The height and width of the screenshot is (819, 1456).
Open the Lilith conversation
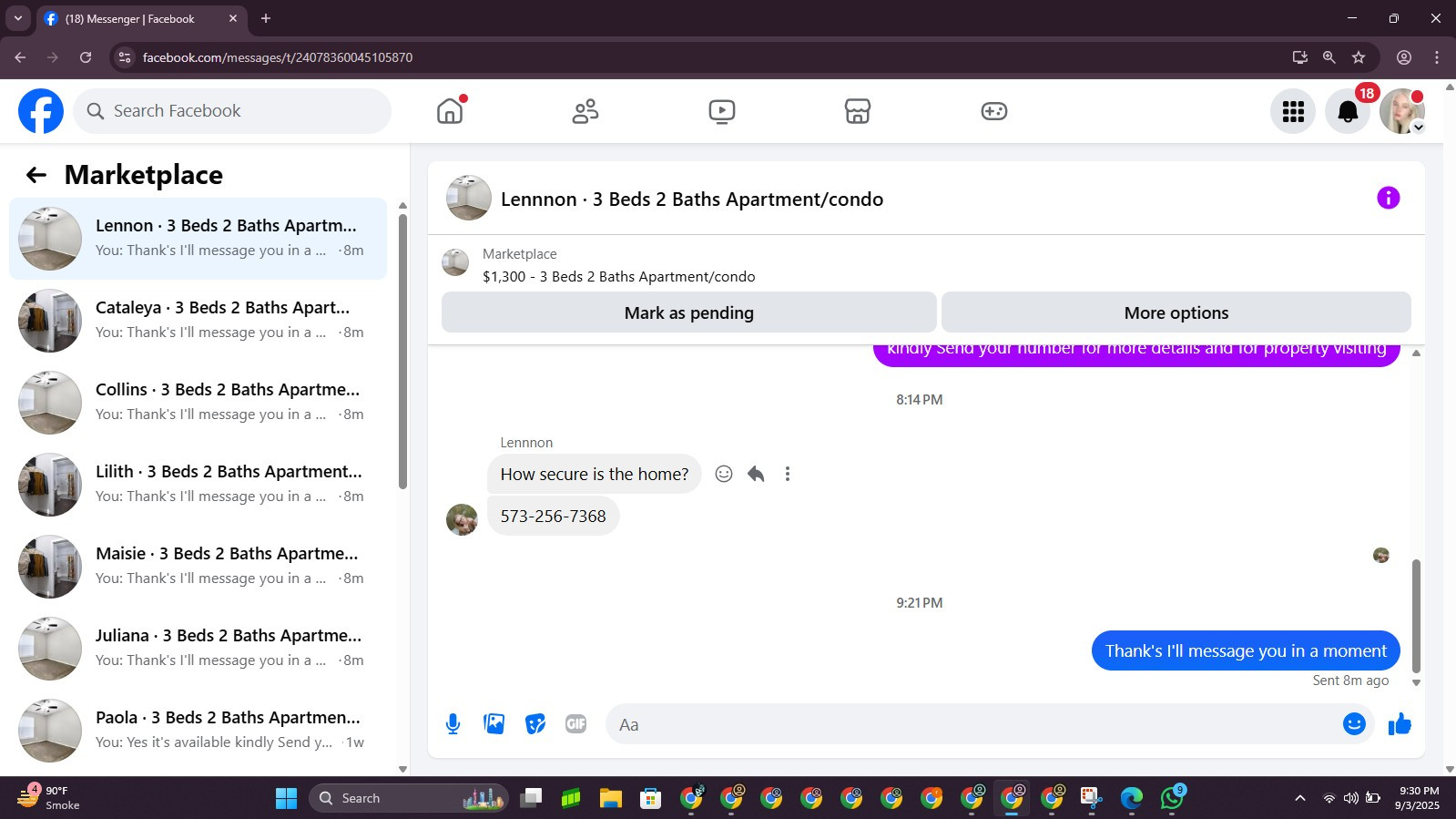[198, 485]
